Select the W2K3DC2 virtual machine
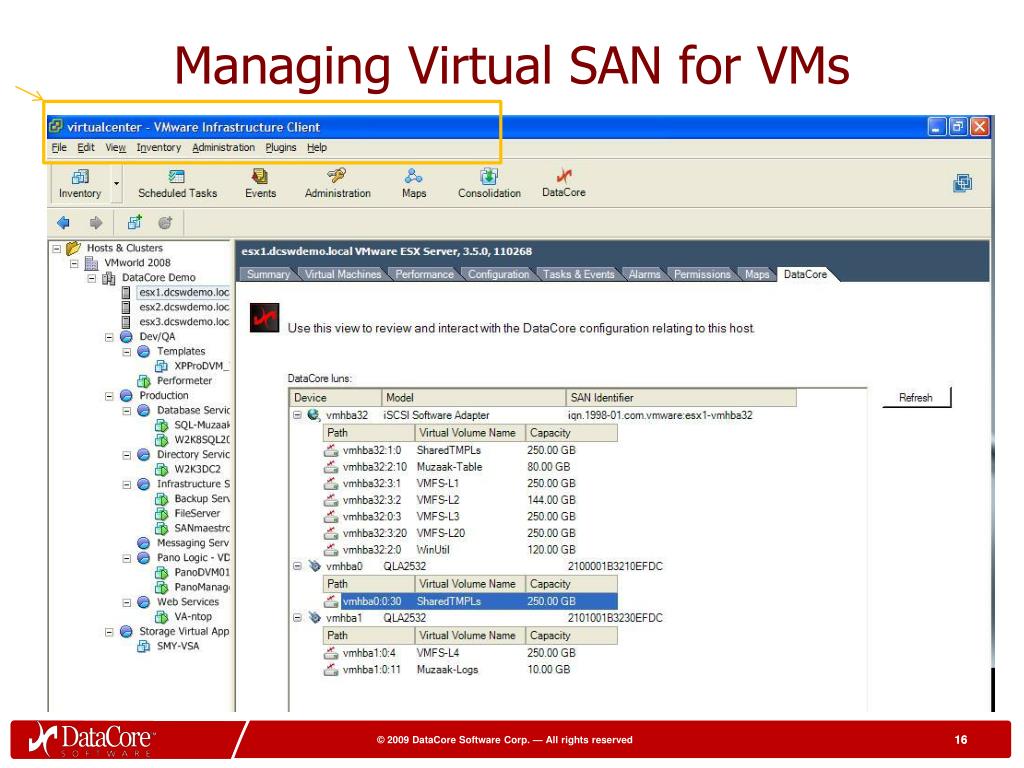 coord(197,469)
